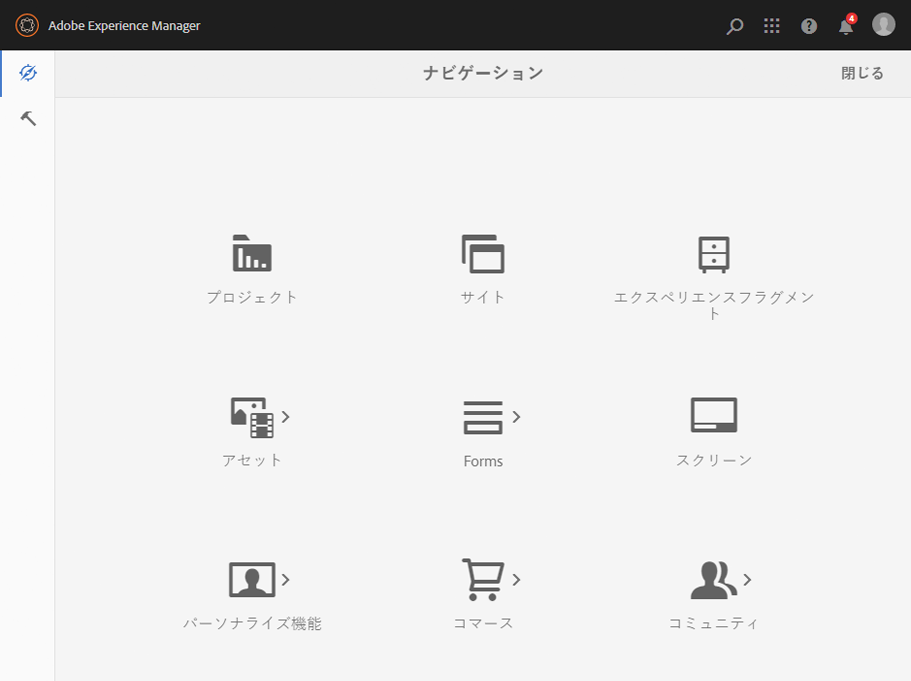Open the アセット image and film icon
This screenshot has height=681, width=911.
[x=252, y=417]
